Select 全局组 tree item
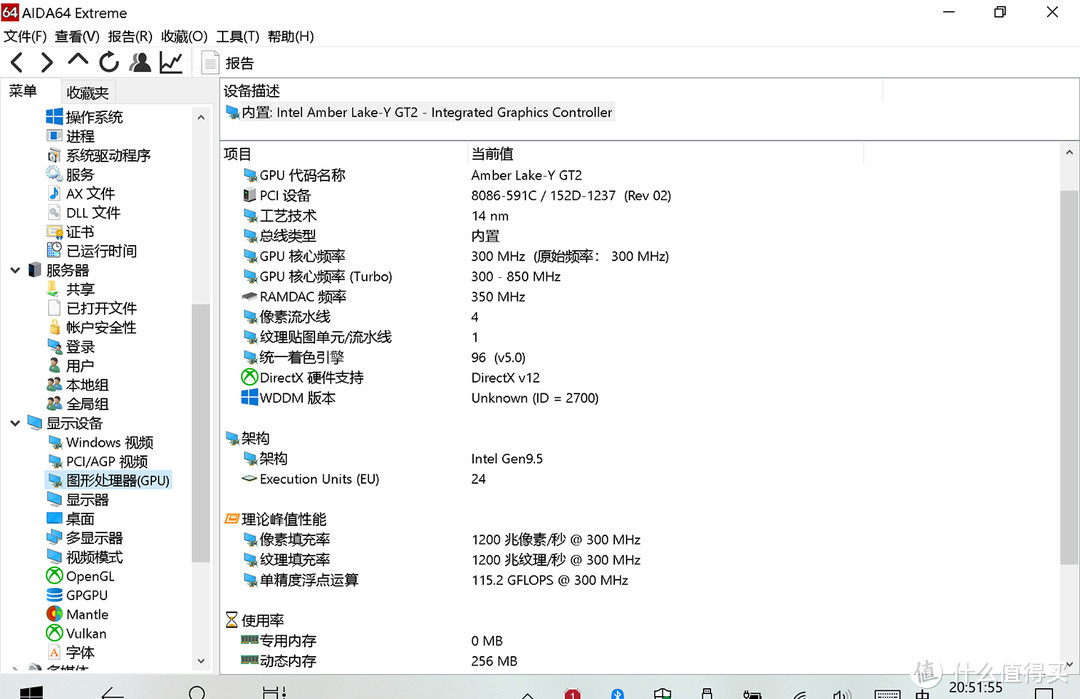Image resolution: width=1080 pixels, height=699 pixels. coord(77,404)
